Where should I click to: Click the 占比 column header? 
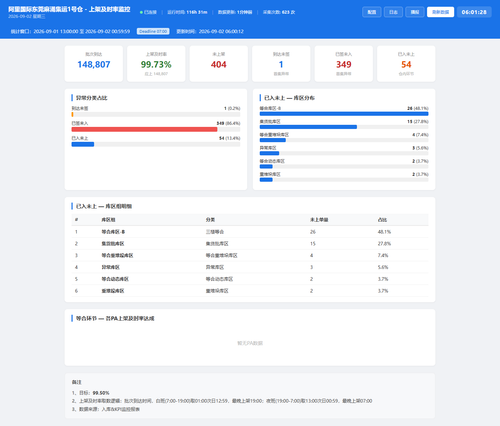tap(382, 220)
